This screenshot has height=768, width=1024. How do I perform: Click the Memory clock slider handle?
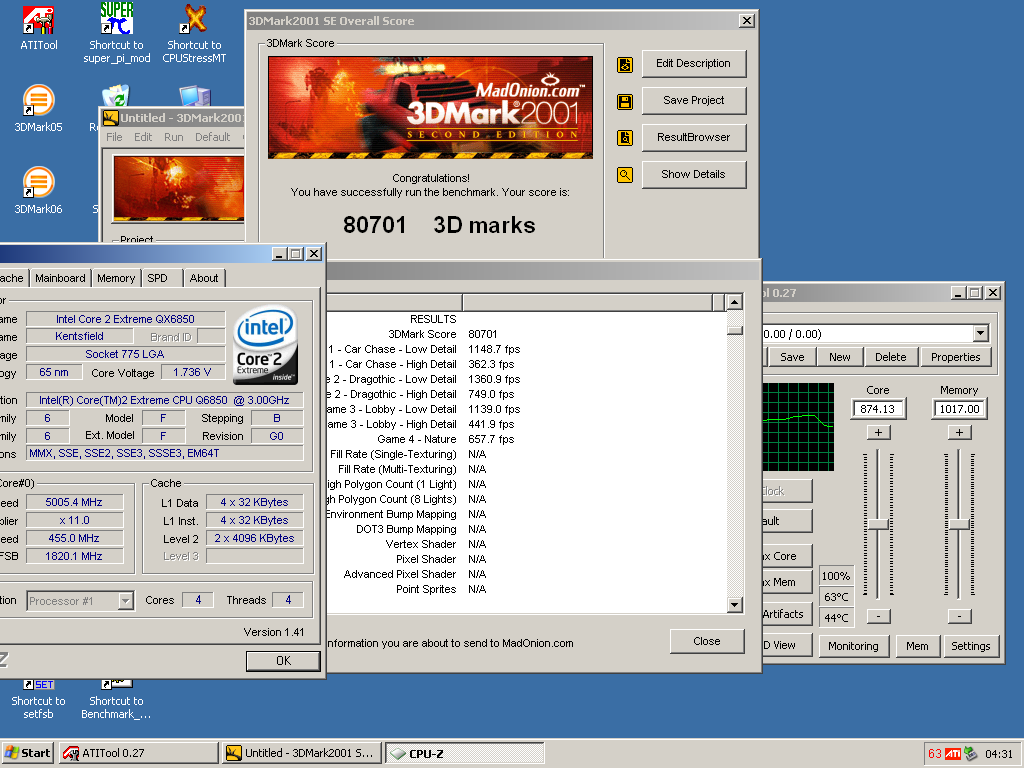[959, 524]
